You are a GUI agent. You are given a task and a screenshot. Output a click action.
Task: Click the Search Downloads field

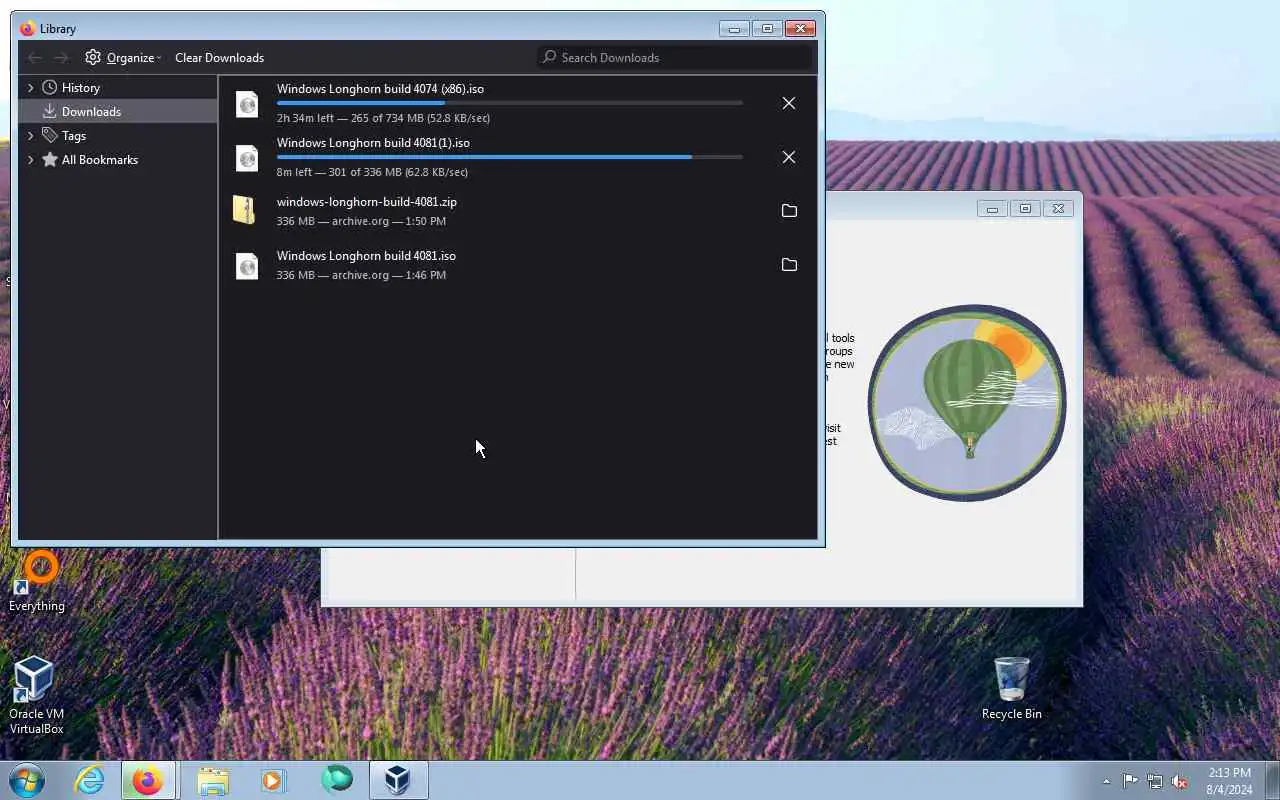675,57
